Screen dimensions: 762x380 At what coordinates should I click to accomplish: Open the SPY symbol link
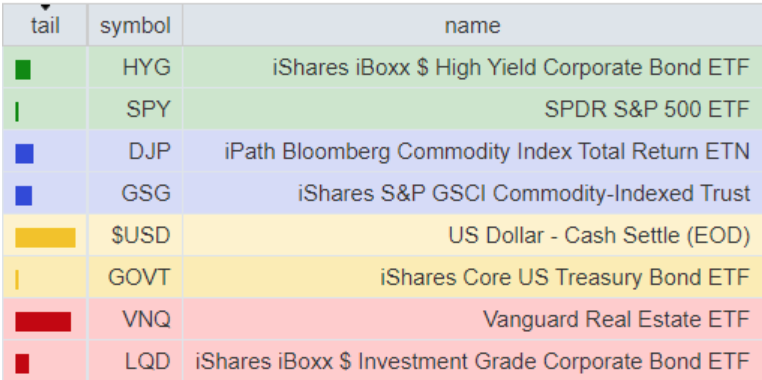148,109
